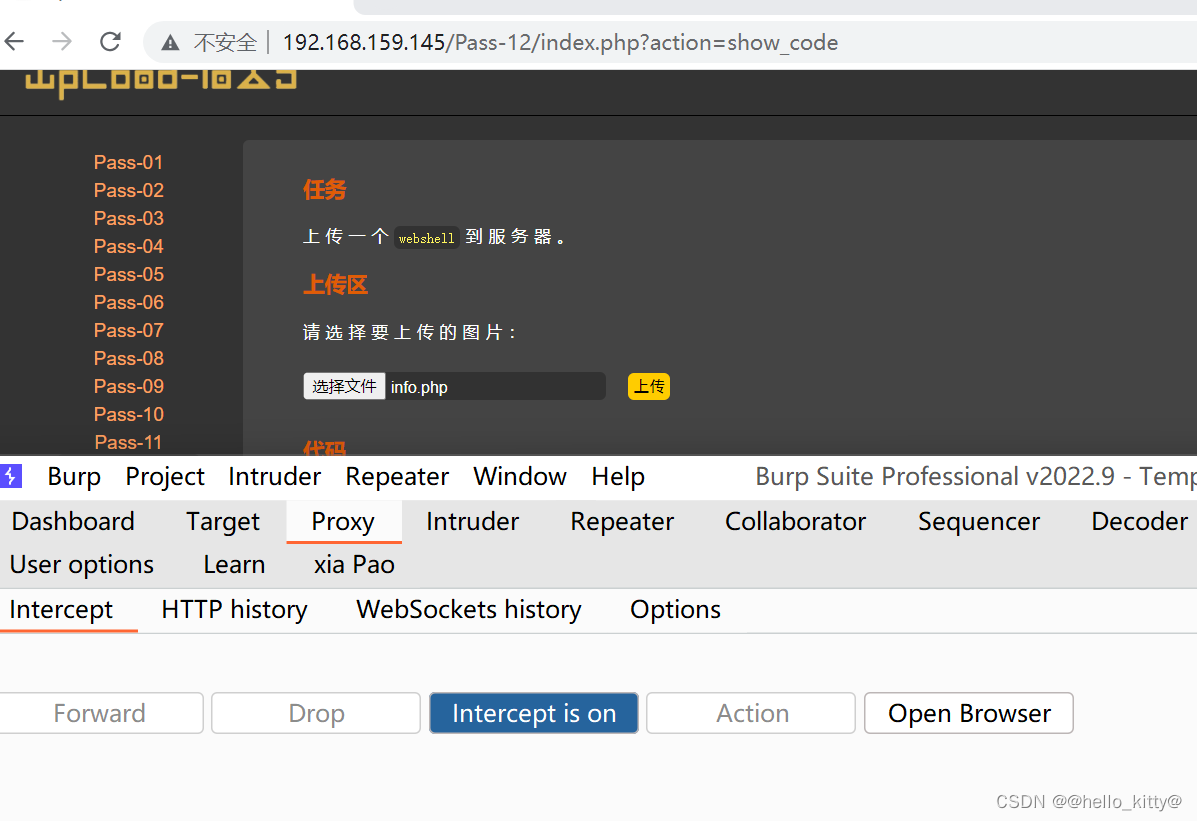Click the browser back arrow
1197x821 pixels.
[x=15, y=41]
